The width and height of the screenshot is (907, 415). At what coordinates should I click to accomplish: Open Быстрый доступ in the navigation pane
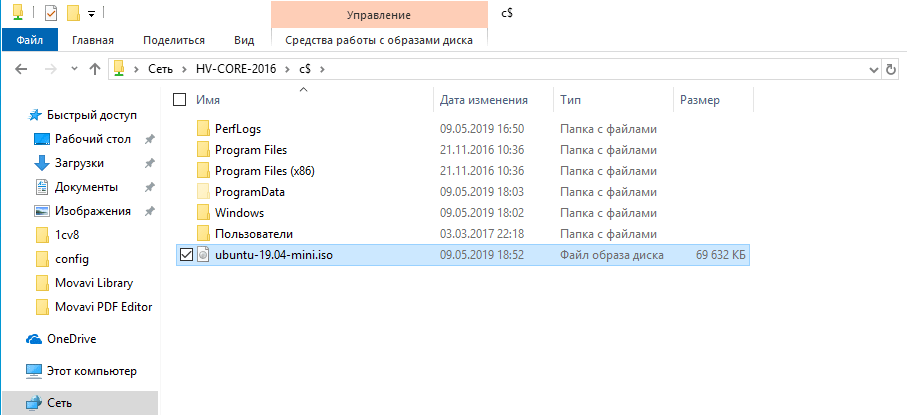click(92, 115)
